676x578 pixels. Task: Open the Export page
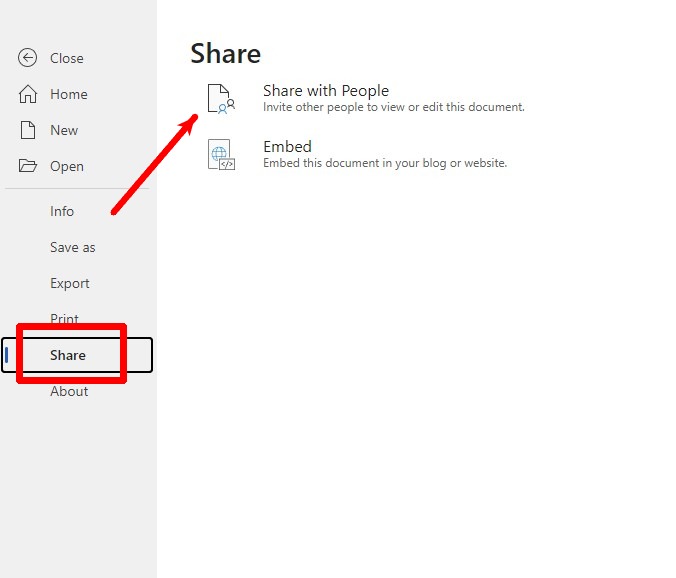tap(70, 284)
